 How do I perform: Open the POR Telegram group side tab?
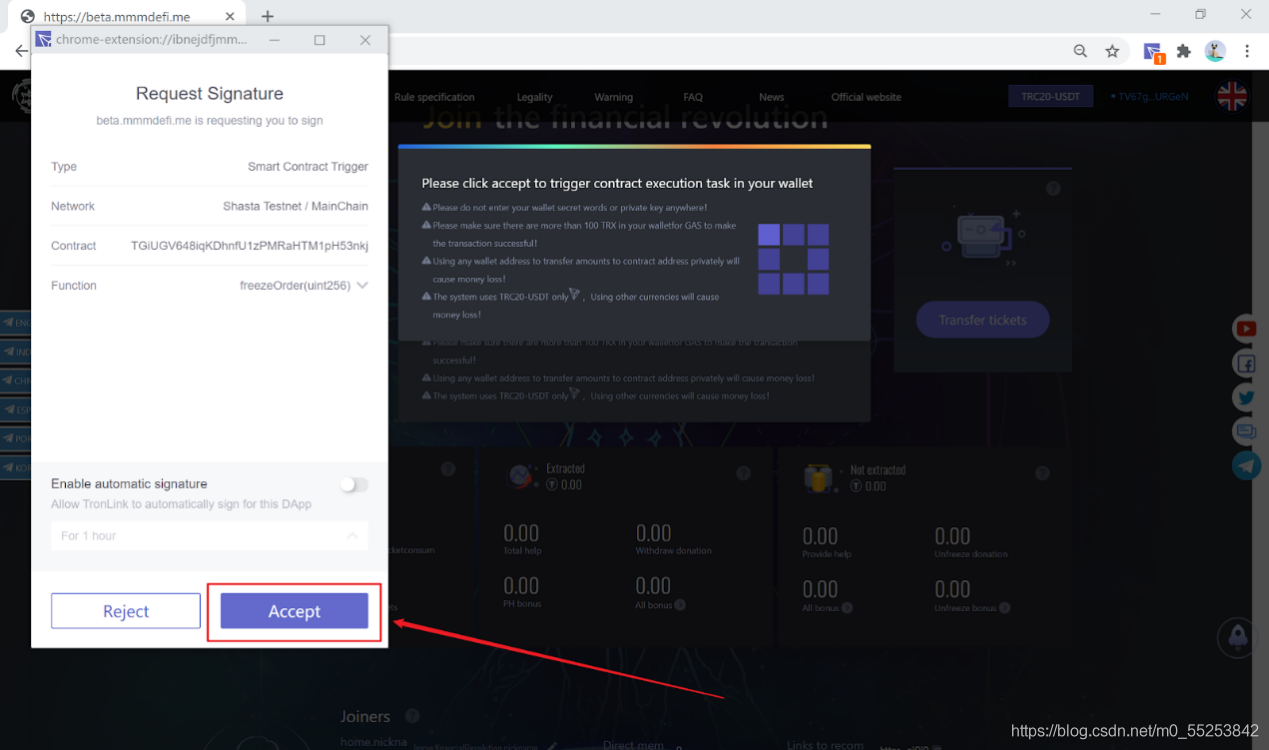point(15,439)
